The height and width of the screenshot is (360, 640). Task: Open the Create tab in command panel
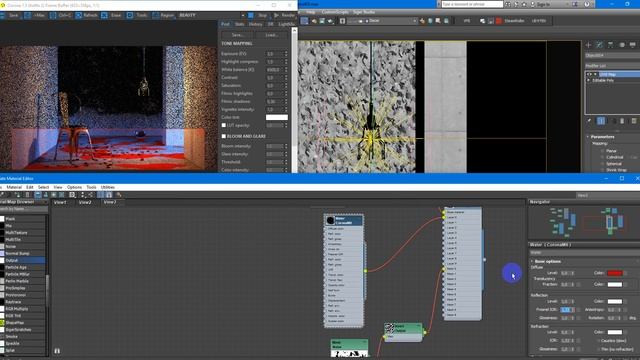click(588, 44)
